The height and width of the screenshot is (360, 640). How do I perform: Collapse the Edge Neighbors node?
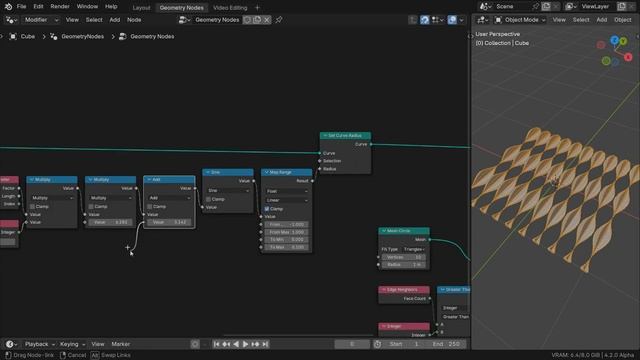pos(384,290)
